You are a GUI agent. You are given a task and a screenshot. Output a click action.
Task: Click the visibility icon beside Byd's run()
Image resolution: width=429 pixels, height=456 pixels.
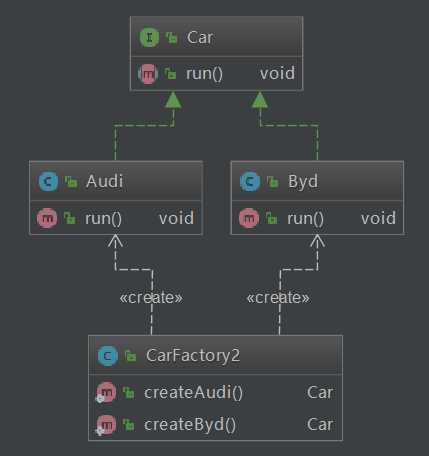[x=272, y=218]
